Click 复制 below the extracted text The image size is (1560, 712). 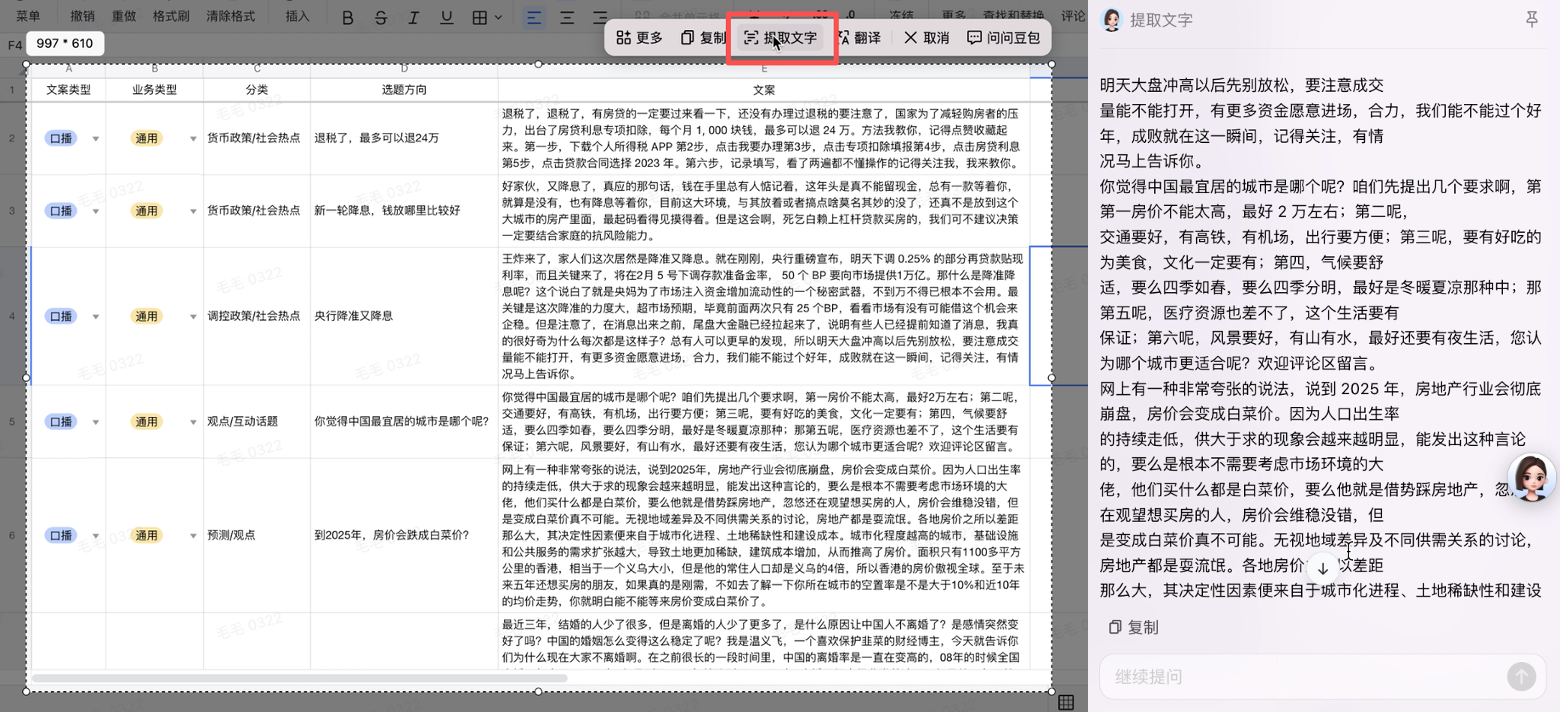tap(1133, 627)
